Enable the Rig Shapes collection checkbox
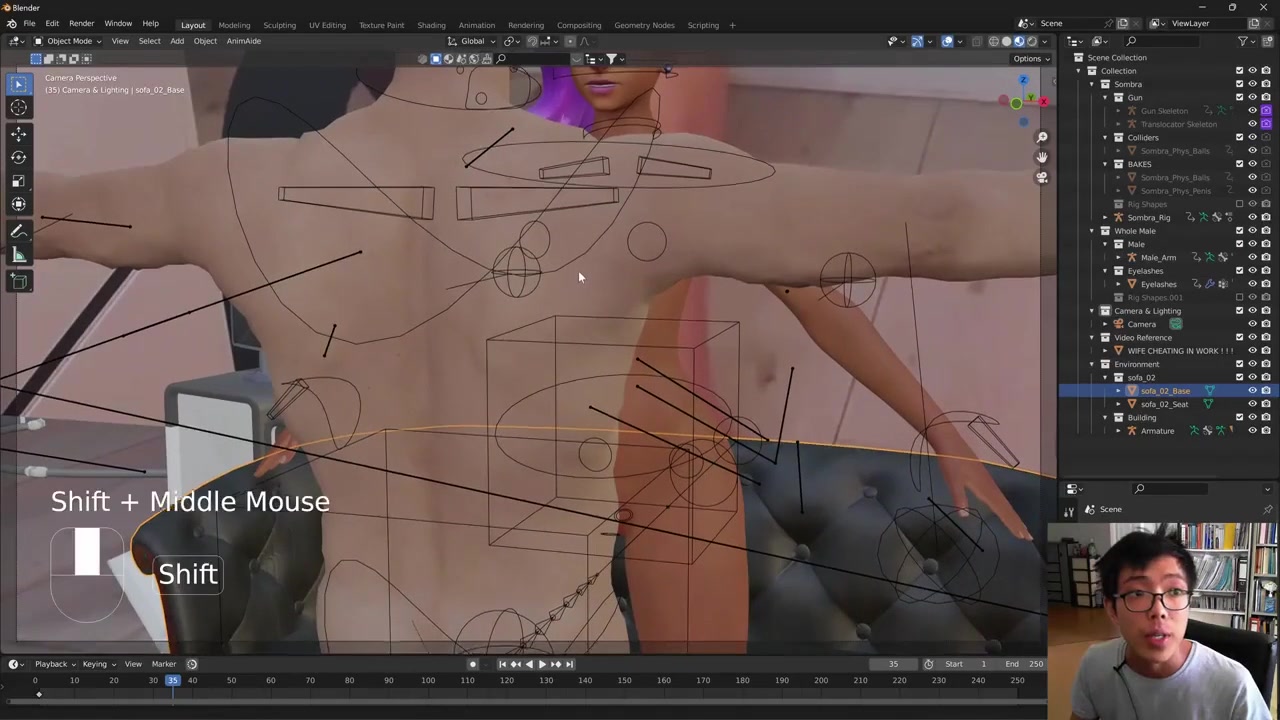The height and width of the screenshot is (720, 1280). point(1239,204)
